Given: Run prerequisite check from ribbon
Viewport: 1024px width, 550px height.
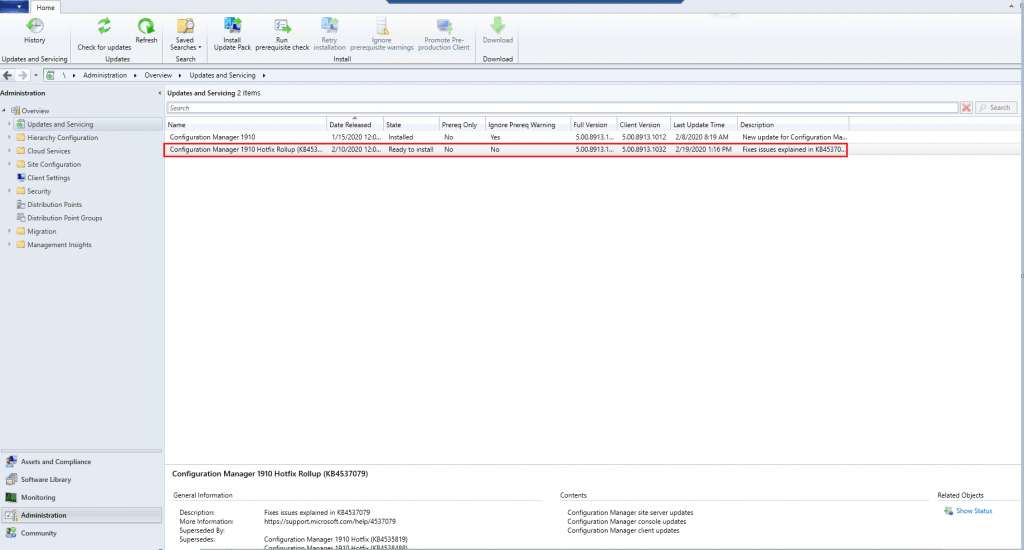Looking at the screenshot, I should tap(282, 33).
